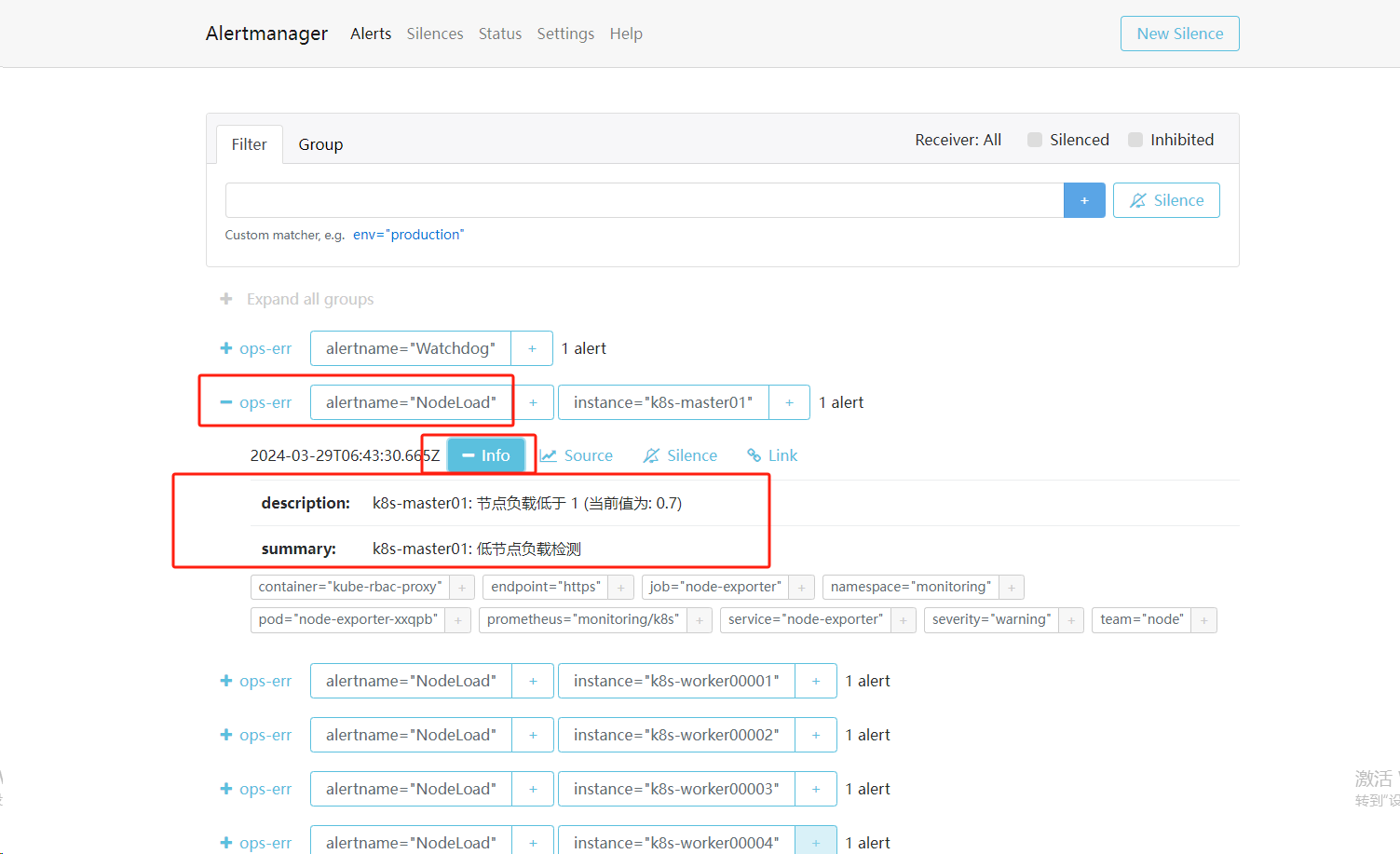Add severity="warning" via its plus

pos(1071,619)
